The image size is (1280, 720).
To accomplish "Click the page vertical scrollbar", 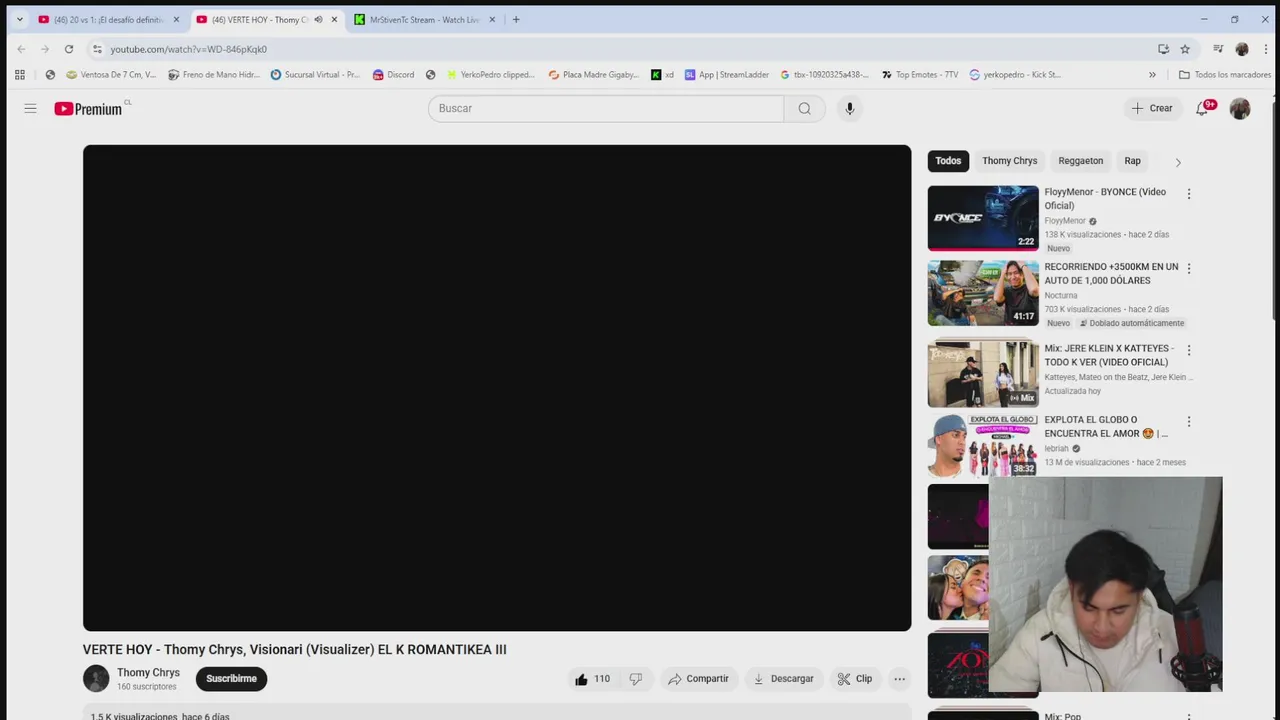I will click(x=1274, y=210).
